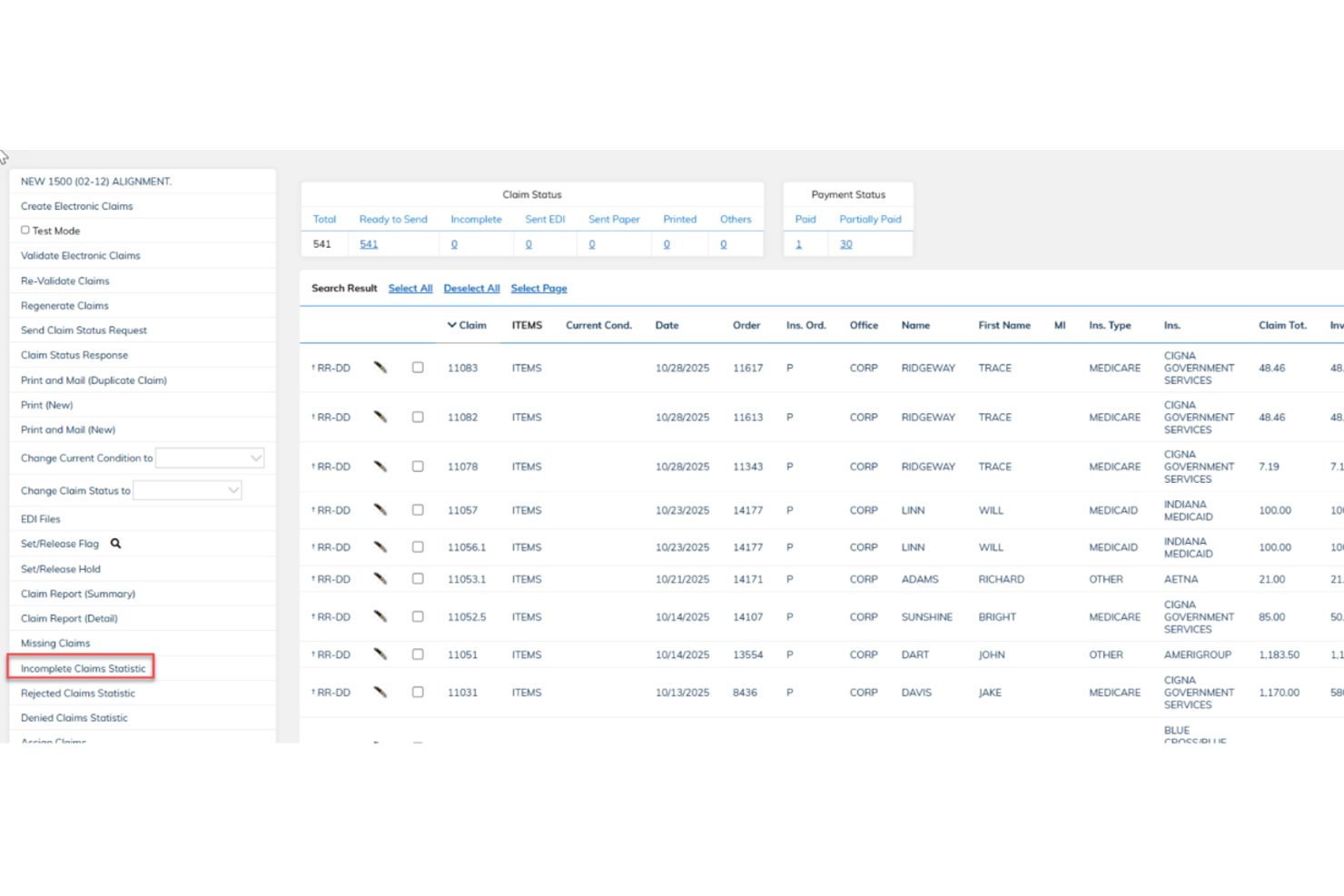
Task: Click the magnifier icon beside Set/Release Flag
Action: [115, 544]
